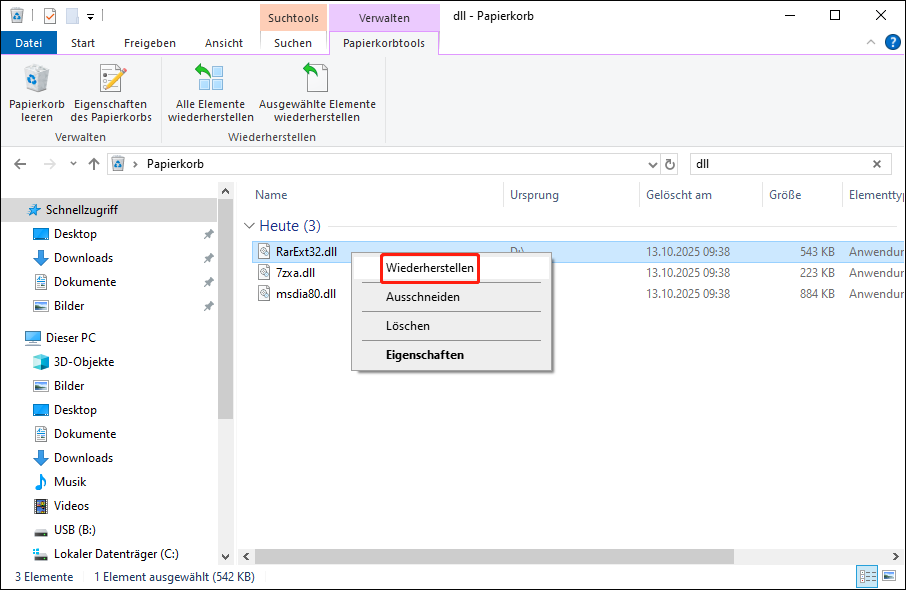Image resolution: width=906 pixels, height=590 pixels.
Task: Collapse the Heute group
Action: (249, 226)
